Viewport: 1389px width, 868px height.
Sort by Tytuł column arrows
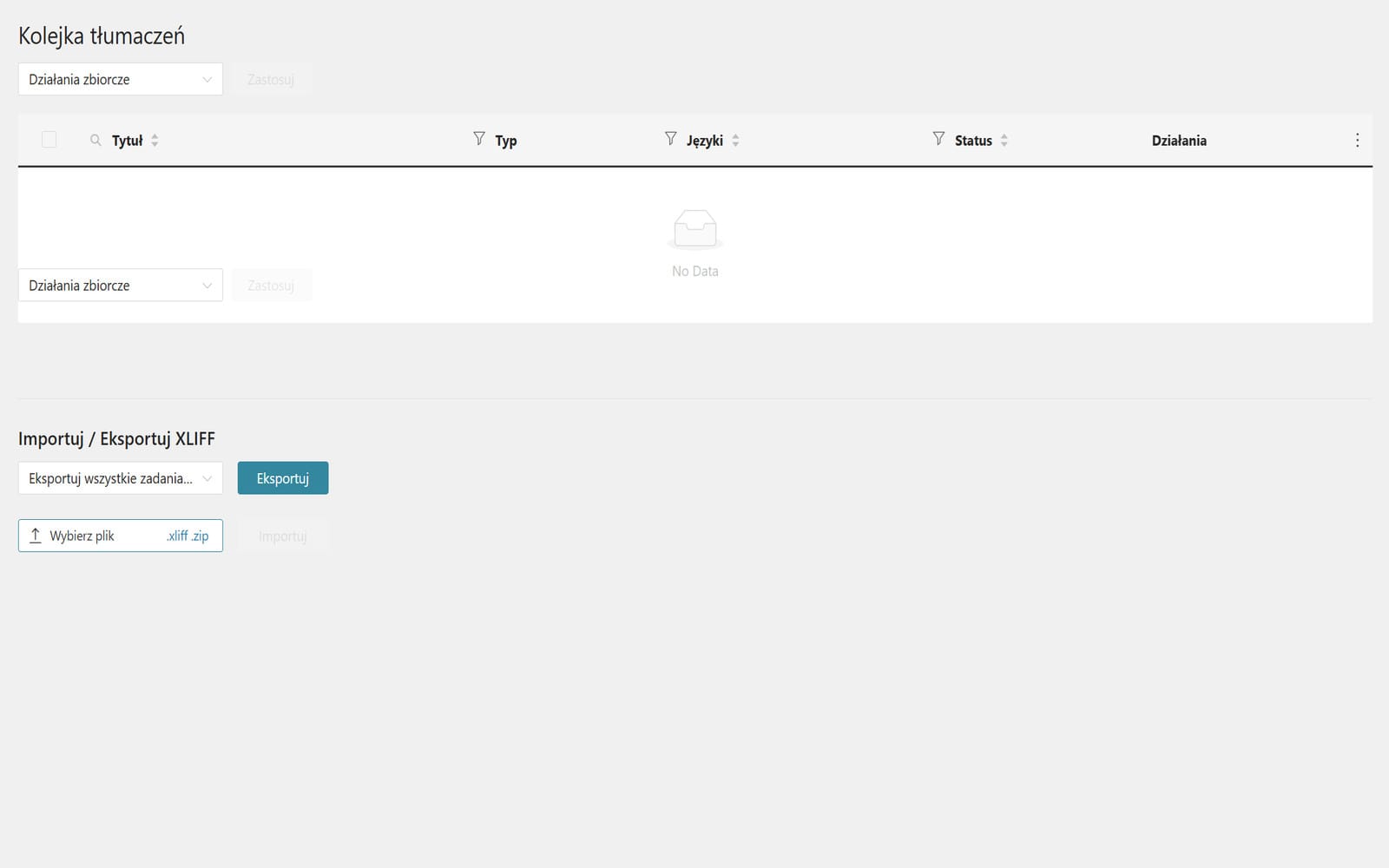(155, 140)
